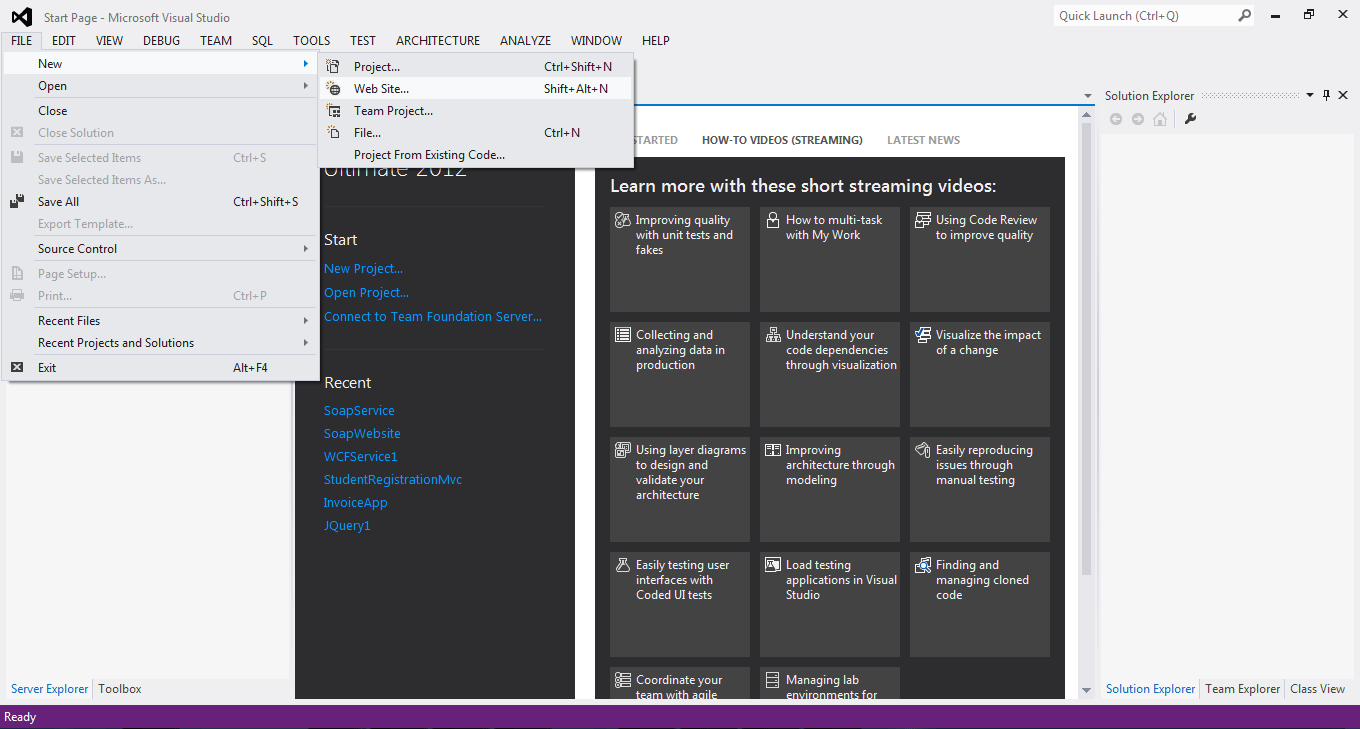Open Solution Explorer window position dropdown arrow
The image size is (1360, 729).
click(1310, 96)
